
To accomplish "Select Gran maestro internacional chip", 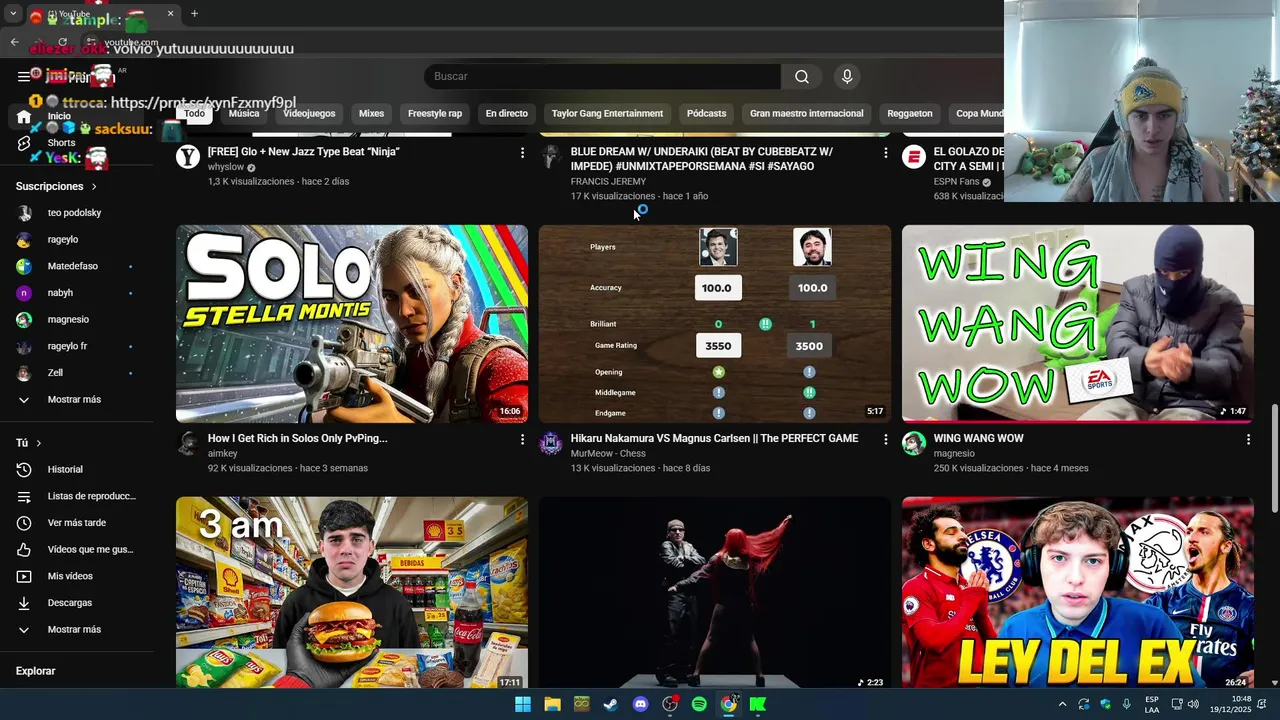I will pos(807,114).
